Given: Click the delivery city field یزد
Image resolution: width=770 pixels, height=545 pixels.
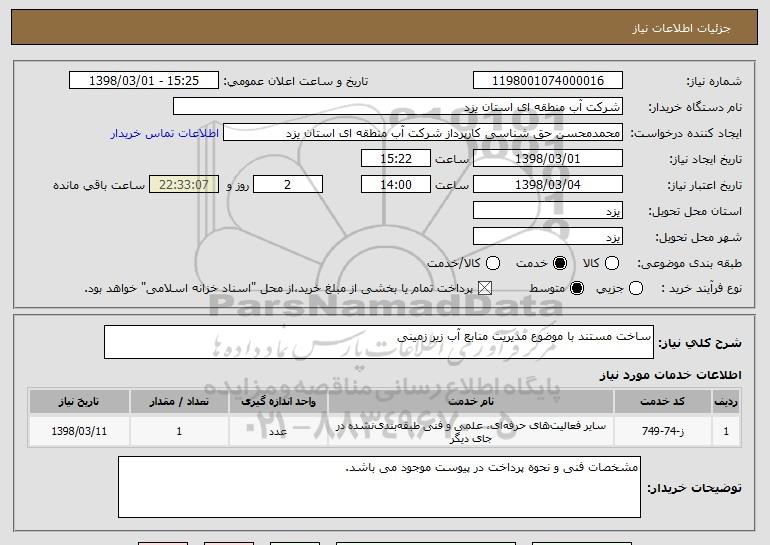Looking at the screenshot, I should [548, 237].
